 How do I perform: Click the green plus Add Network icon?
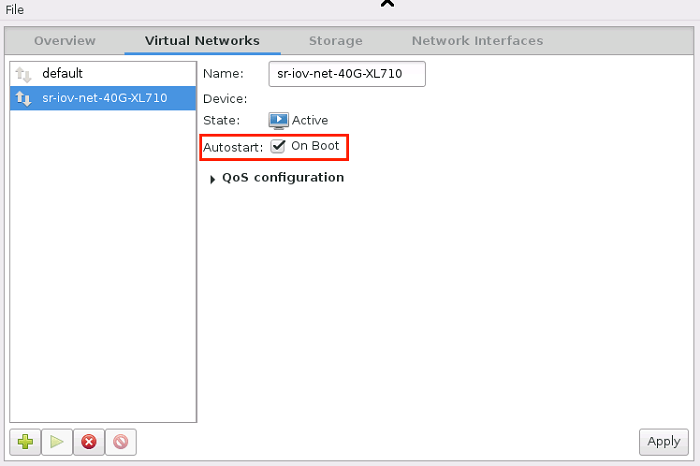(25, 441)
